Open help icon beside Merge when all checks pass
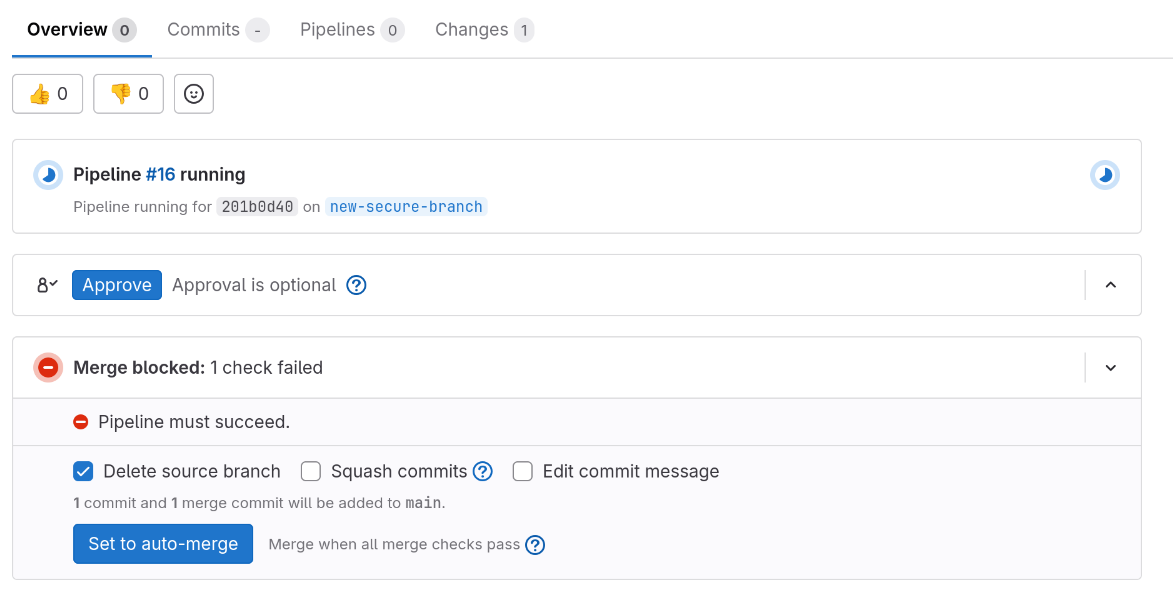1173x599 pixels. (535, 545)
